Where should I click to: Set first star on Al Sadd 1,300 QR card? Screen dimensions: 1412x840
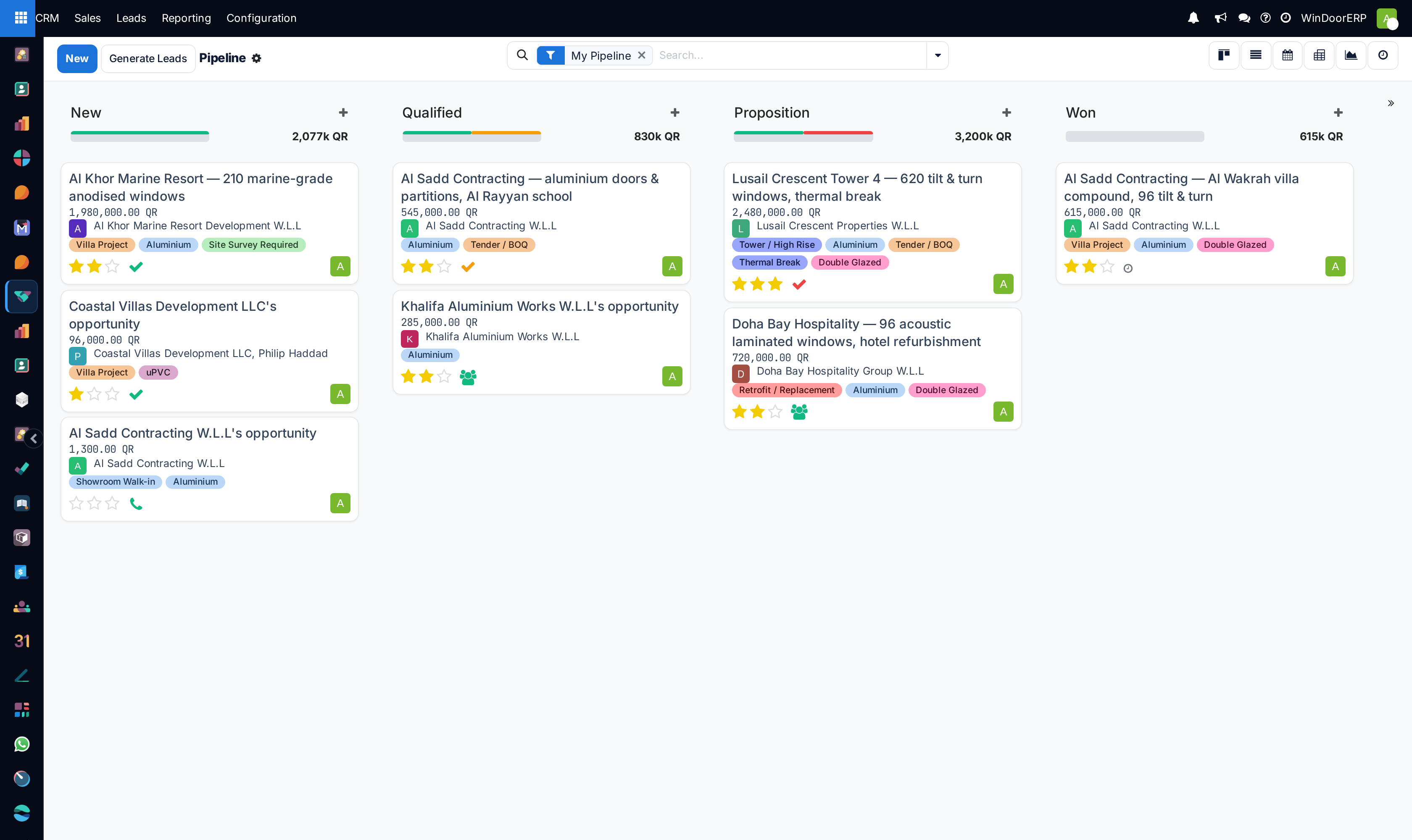[76, 503]
